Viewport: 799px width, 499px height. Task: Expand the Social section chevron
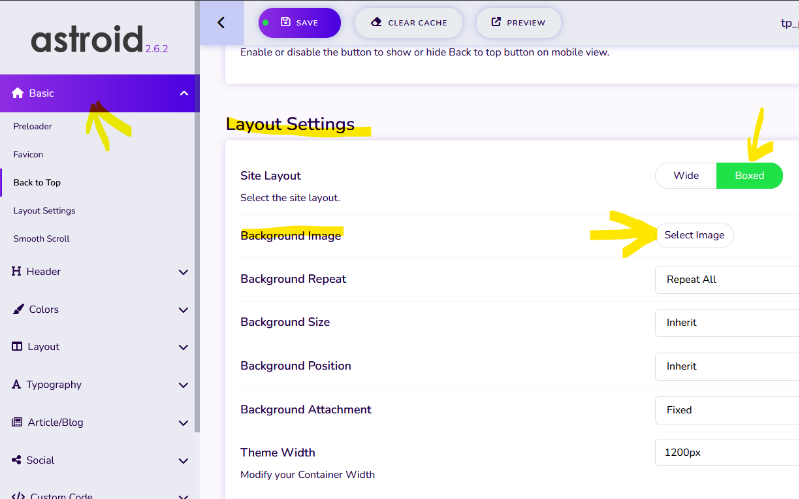click(183, 461)
